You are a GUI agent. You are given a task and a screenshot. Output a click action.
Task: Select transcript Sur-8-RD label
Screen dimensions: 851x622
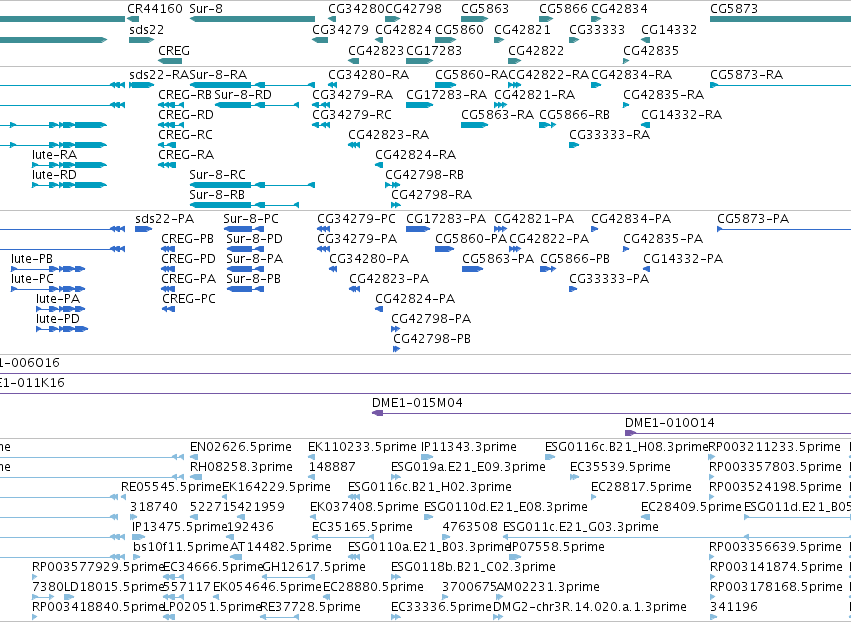pyautogui.click(x=243, y=94)
